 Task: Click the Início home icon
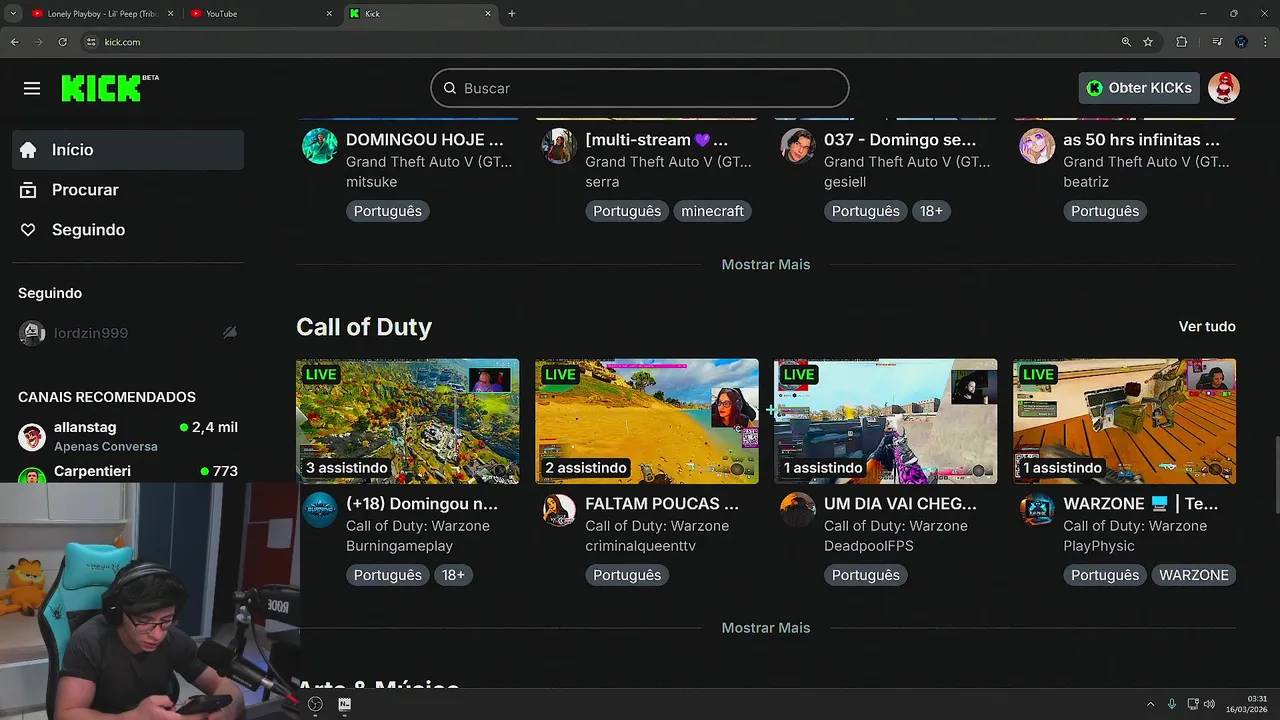point(28,150)
